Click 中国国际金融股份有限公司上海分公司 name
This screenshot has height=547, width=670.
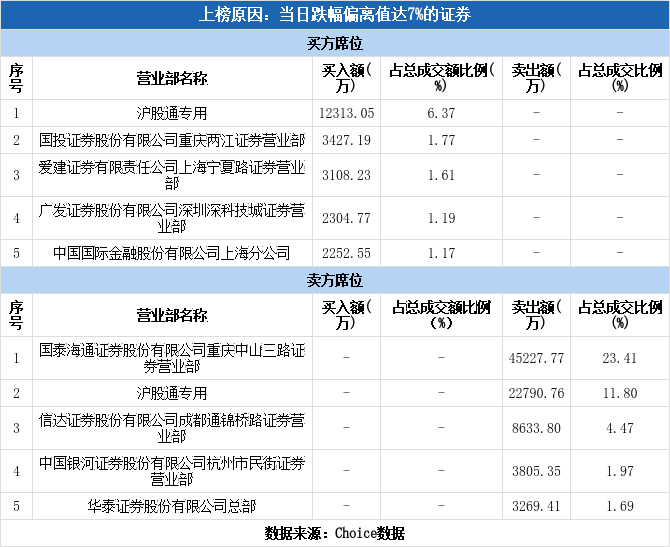coord(172,253)
